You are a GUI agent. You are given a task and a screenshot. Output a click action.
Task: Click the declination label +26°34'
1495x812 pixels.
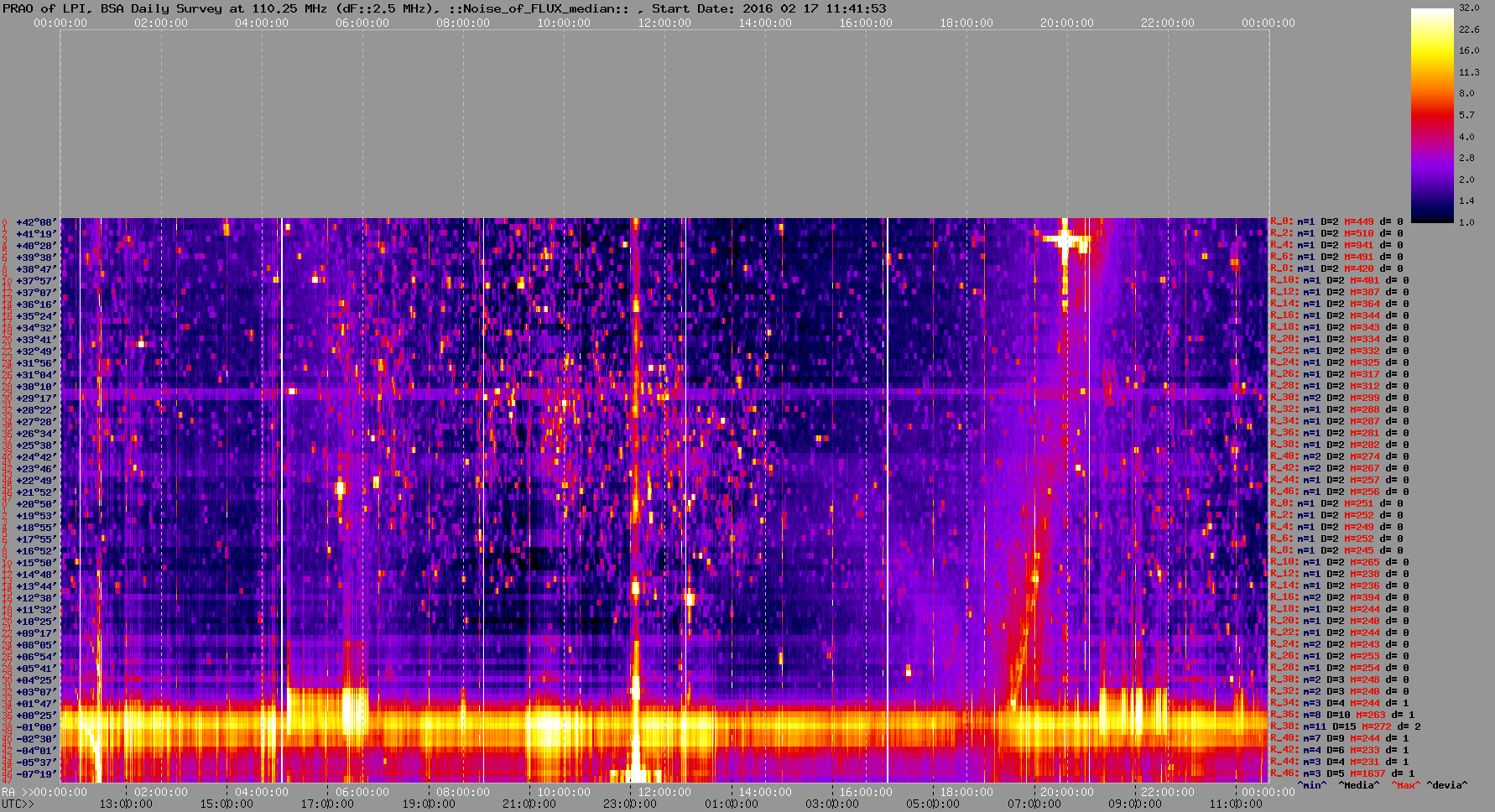click(x=36, y=434)
